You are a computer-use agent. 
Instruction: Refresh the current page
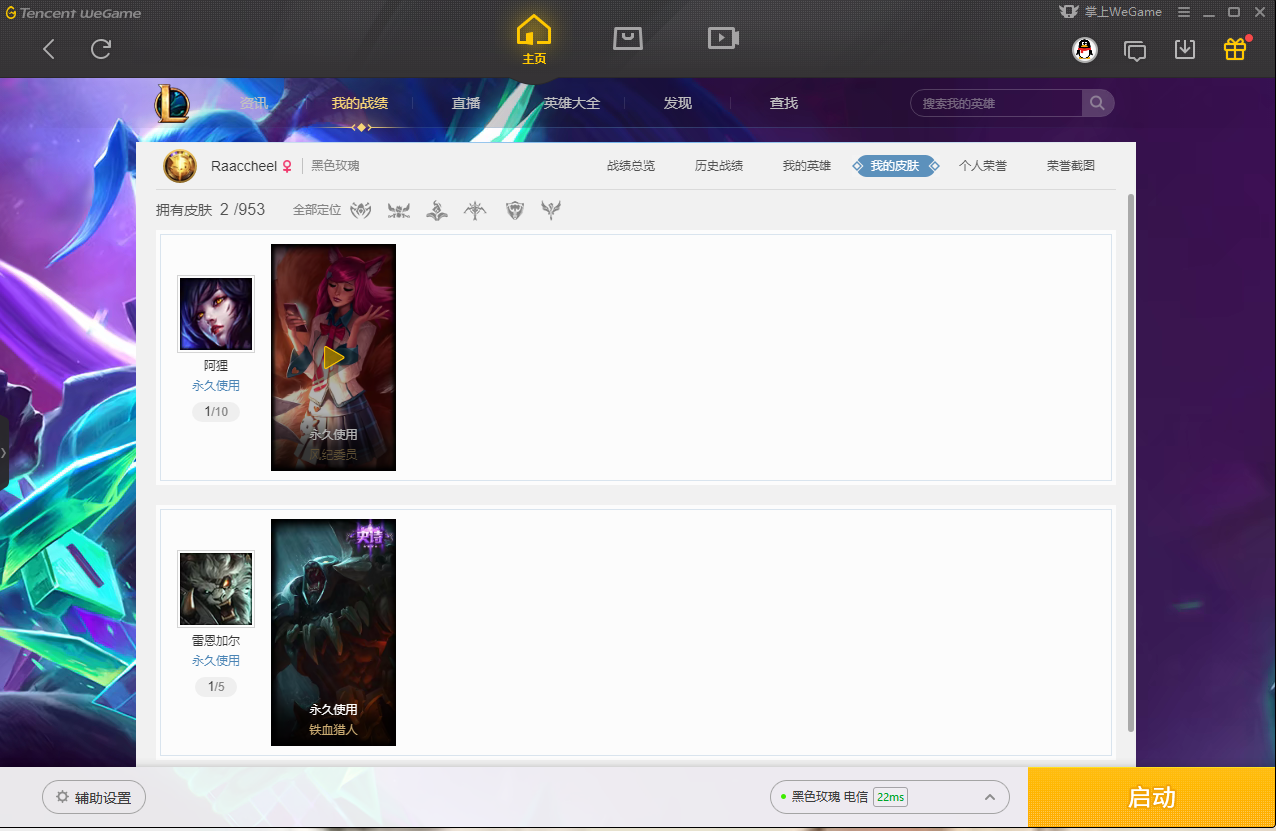[x=101, y=49]
